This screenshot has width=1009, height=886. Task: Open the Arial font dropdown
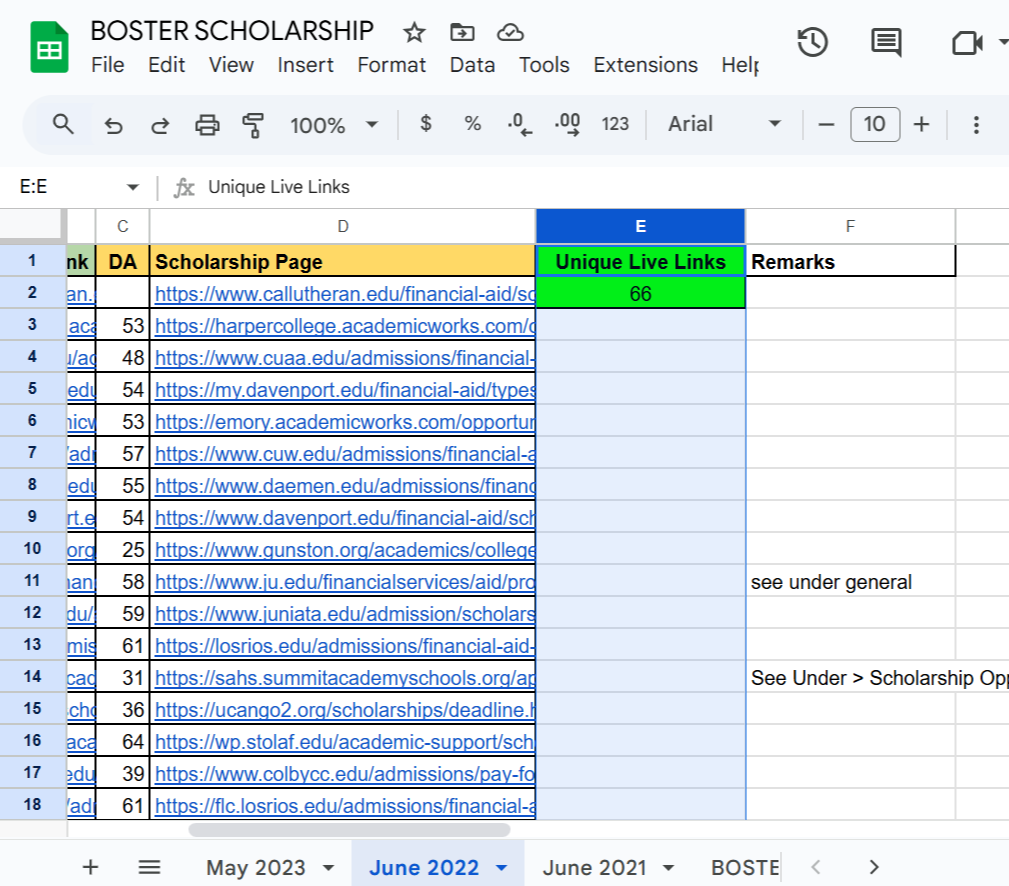(x=725, y=124)
